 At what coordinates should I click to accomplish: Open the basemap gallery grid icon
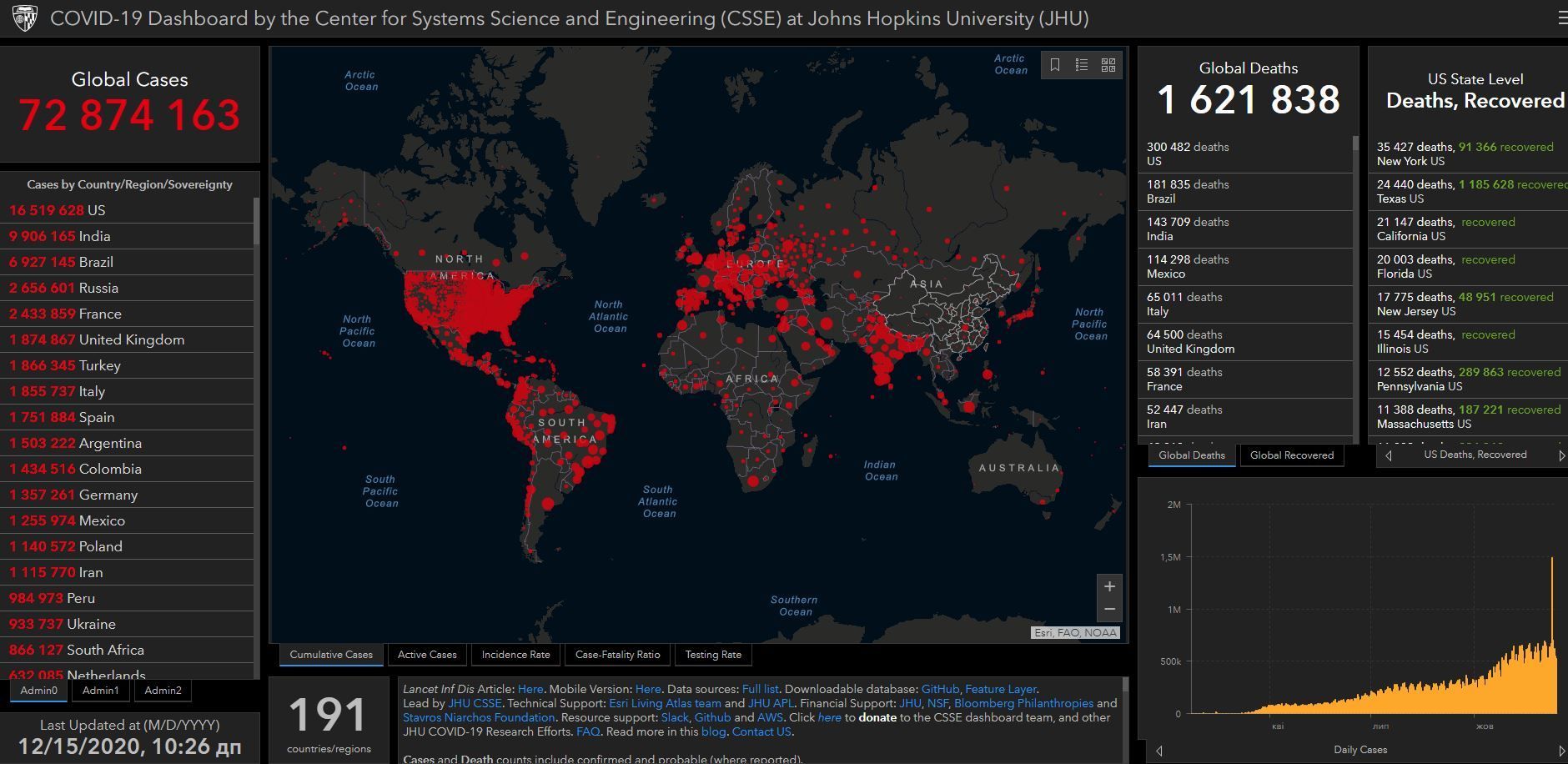[x=1108, y=65]
